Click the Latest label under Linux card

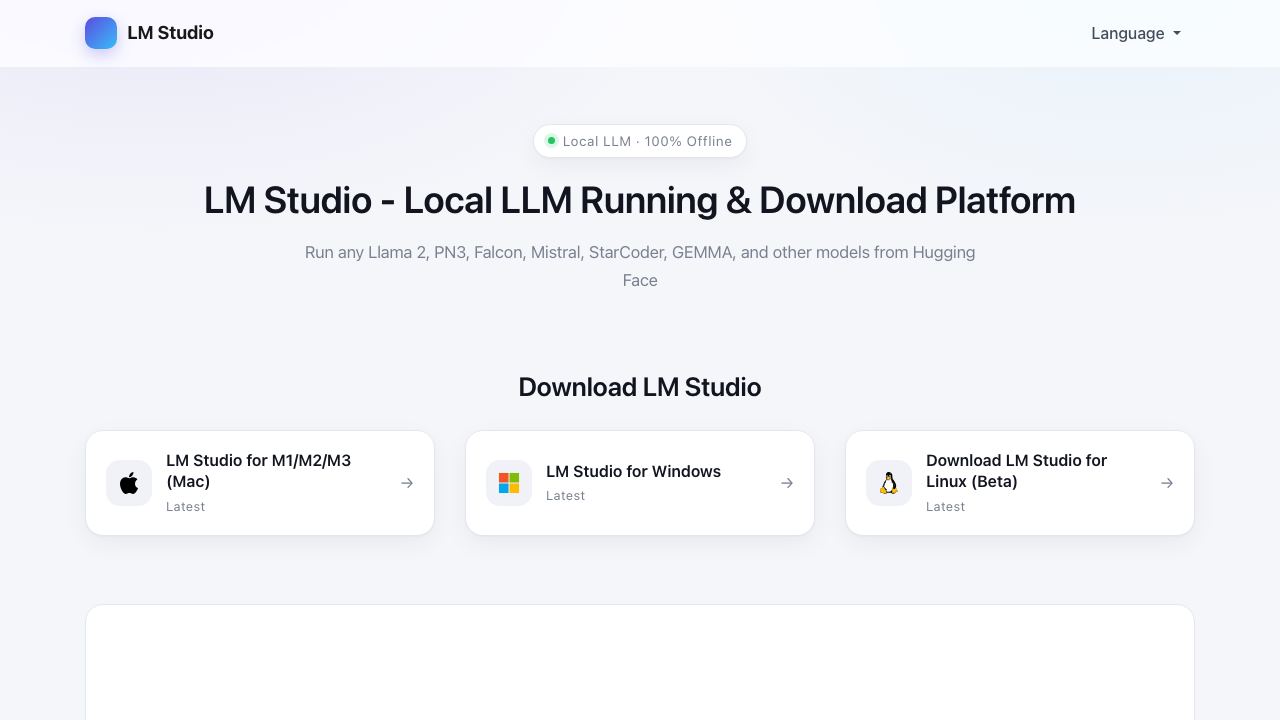click(945, 507)
